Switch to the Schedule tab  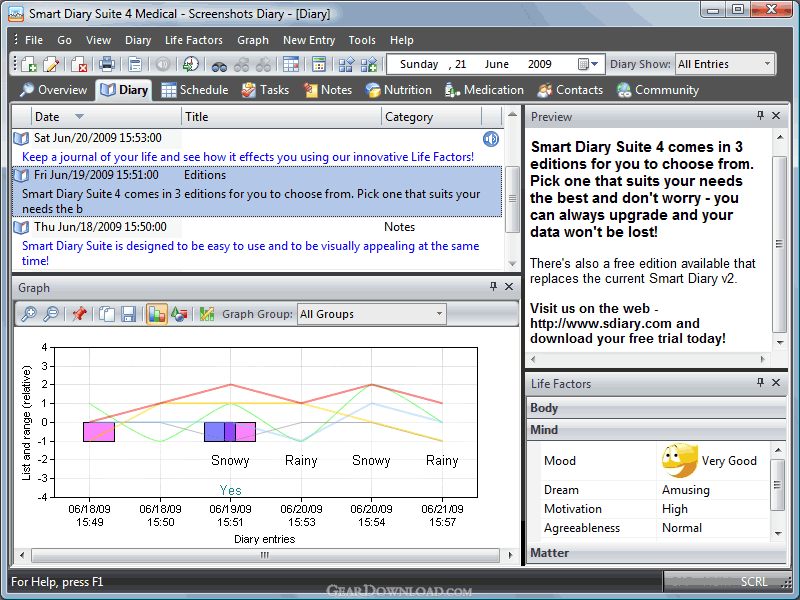pyautogui.click(x=194, y=90)
